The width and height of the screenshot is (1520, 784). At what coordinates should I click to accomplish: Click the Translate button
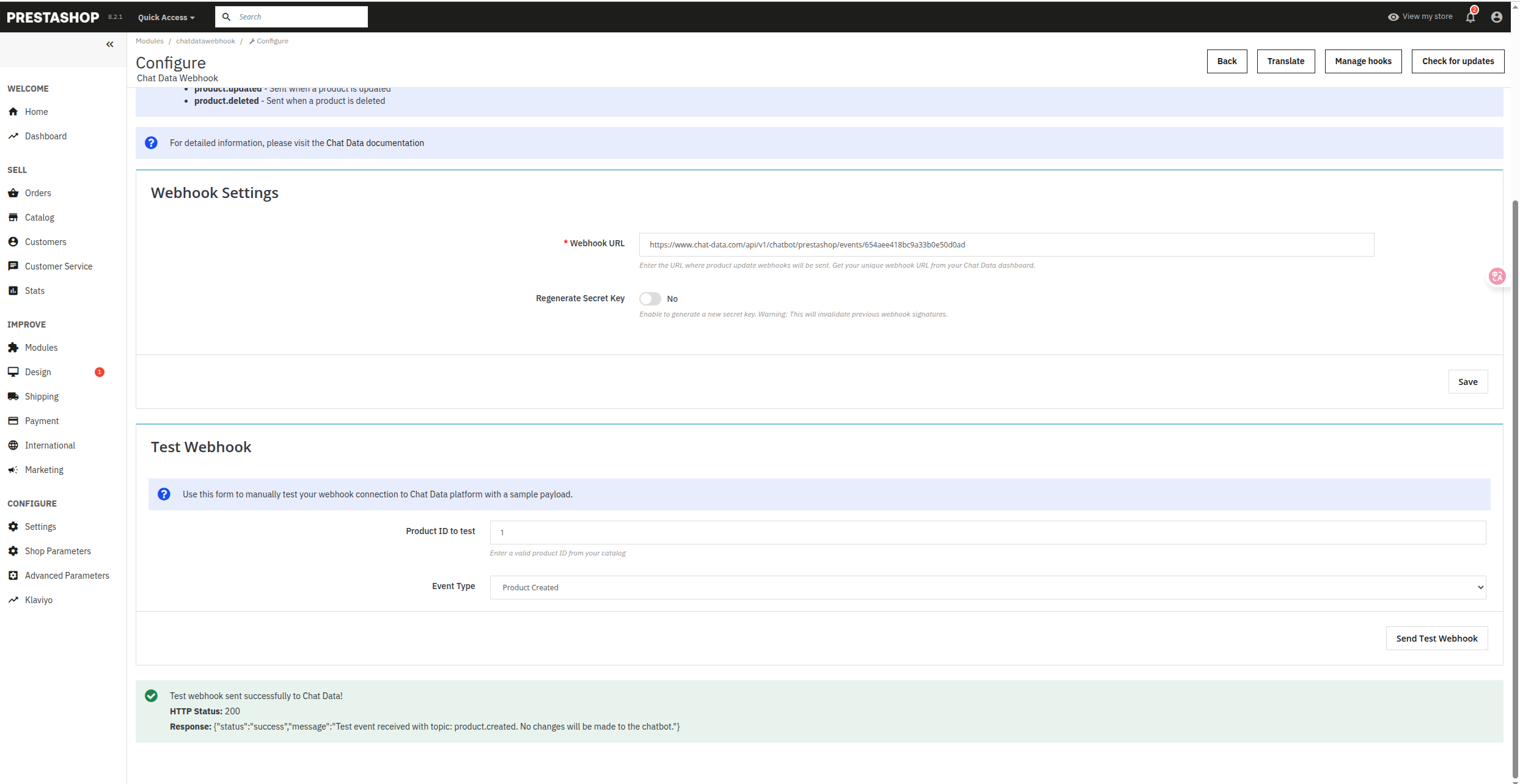[1286, 61]
